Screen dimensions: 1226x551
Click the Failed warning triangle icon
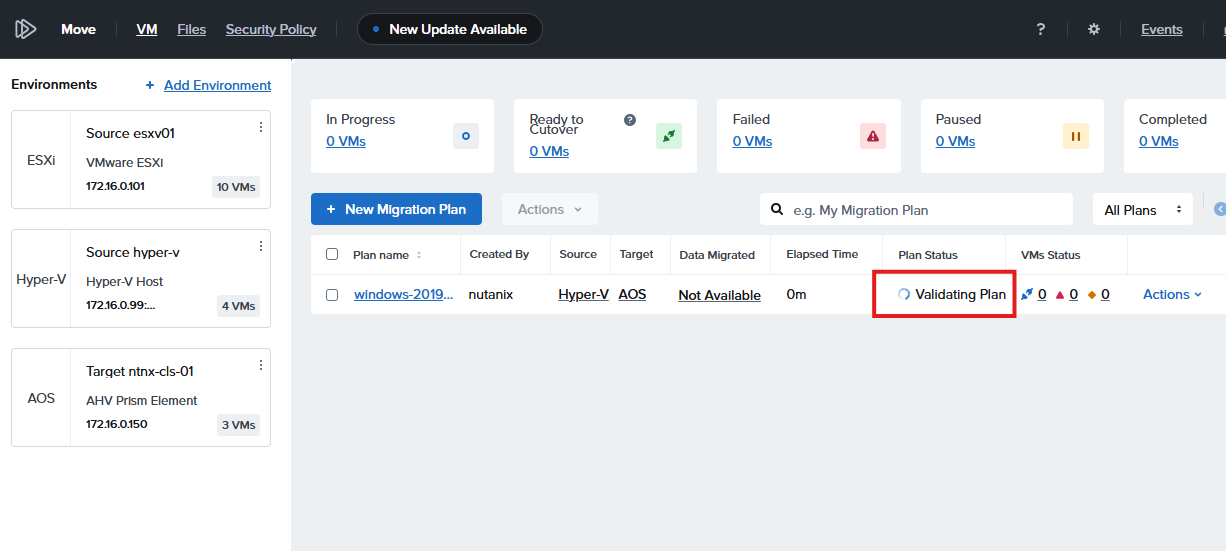pyautogui.click(x=873, y=136)
